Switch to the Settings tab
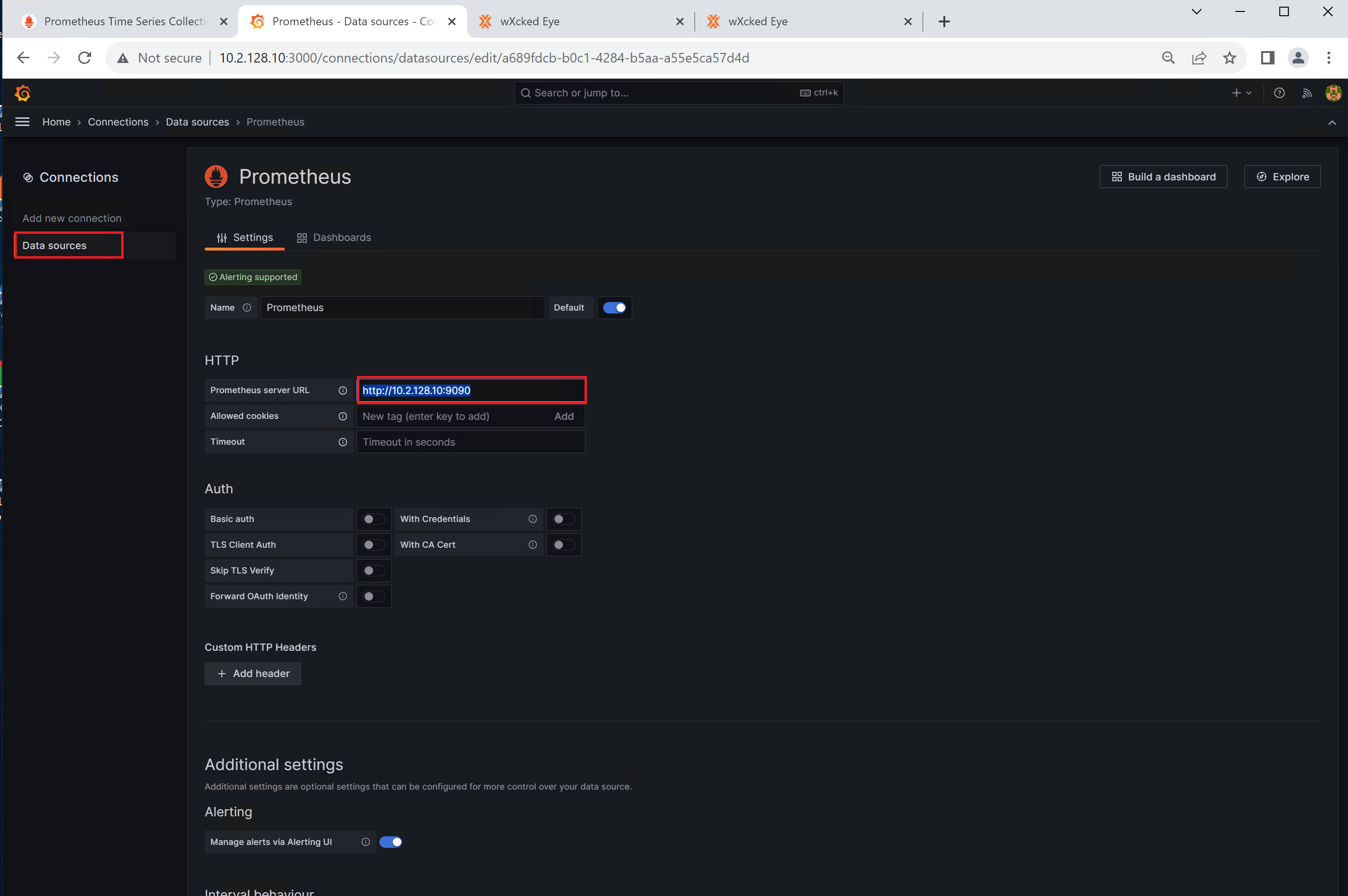1348x896 pixels. (x=245, y=238)
